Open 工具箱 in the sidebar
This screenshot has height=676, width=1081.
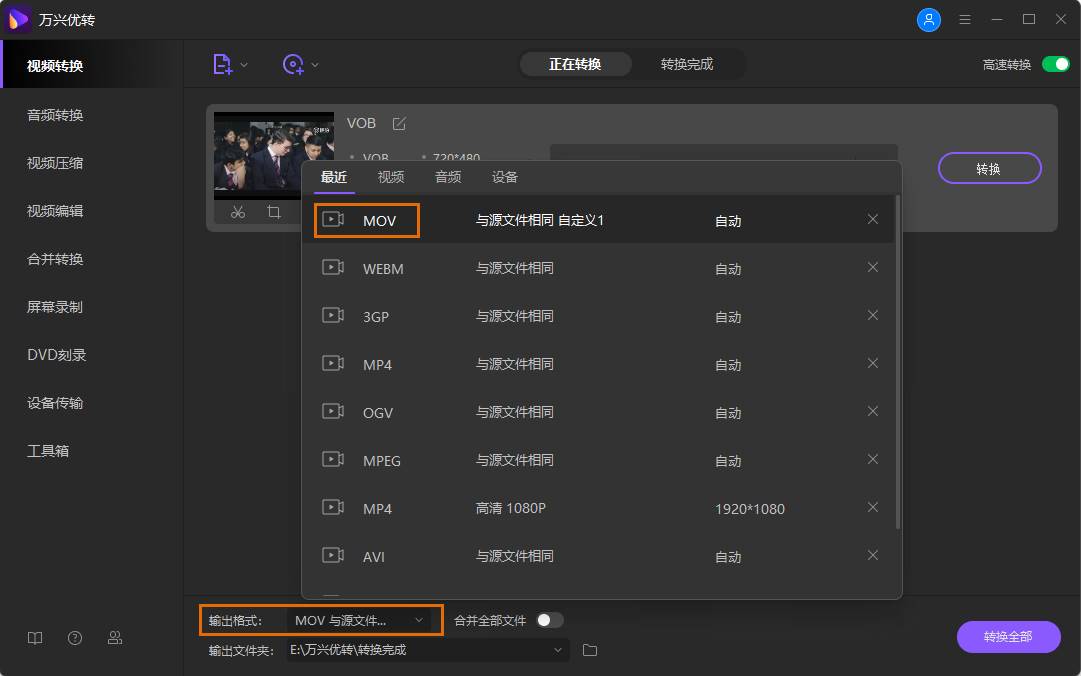click(x=48, y=451)
